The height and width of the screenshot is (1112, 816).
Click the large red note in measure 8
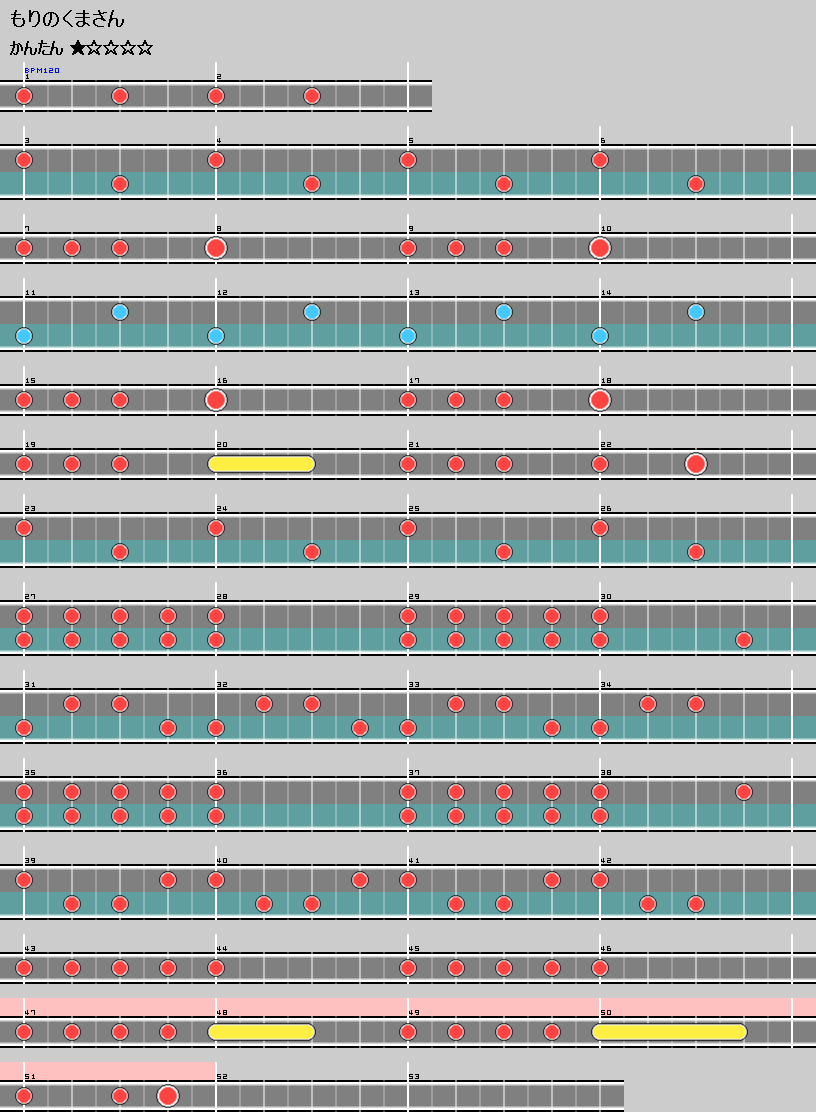[216, 248]
